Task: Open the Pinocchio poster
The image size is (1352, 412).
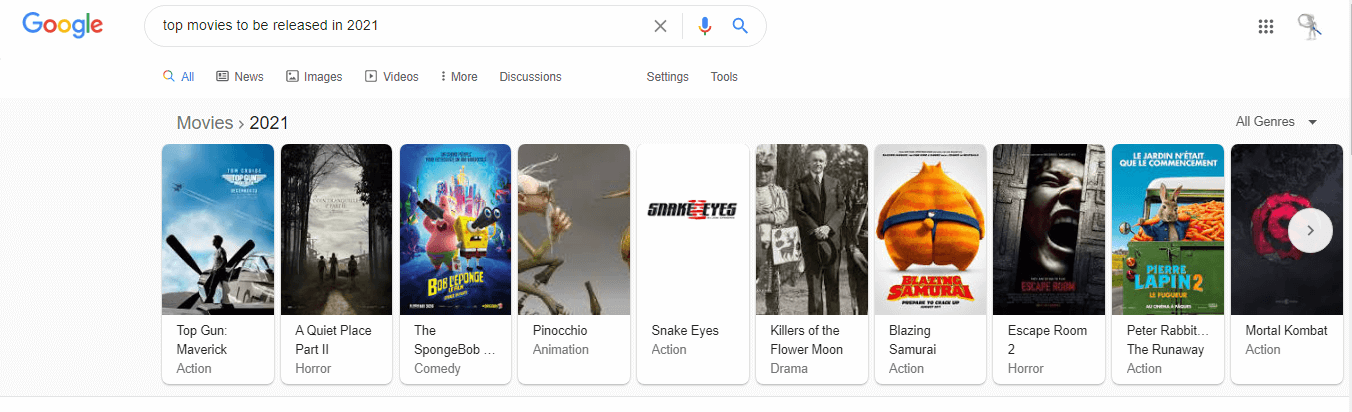Action: (x=574, y=230)
